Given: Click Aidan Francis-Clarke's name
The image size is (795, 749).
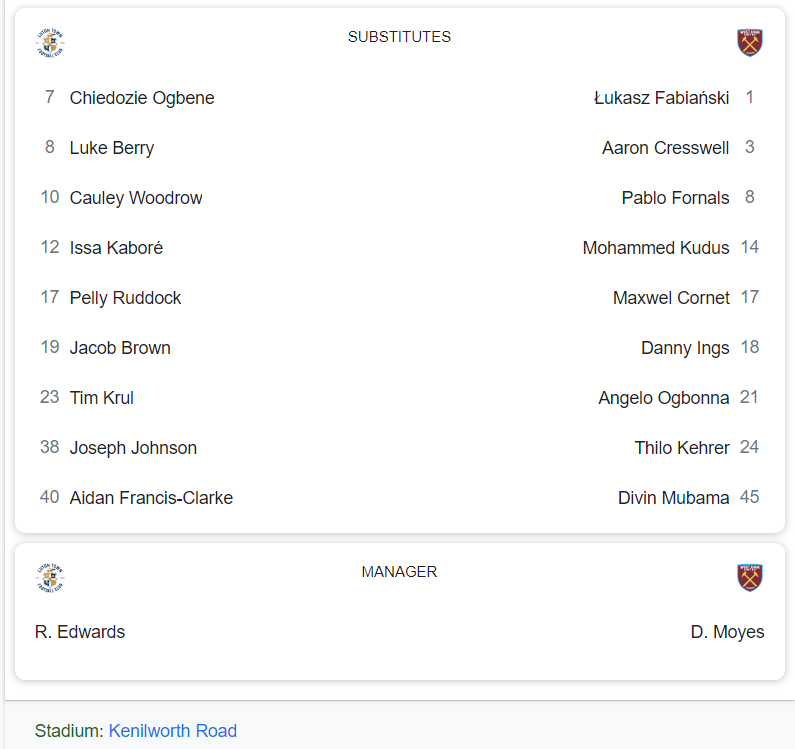Looking at the screenshot, I should [x=151, y=497].
